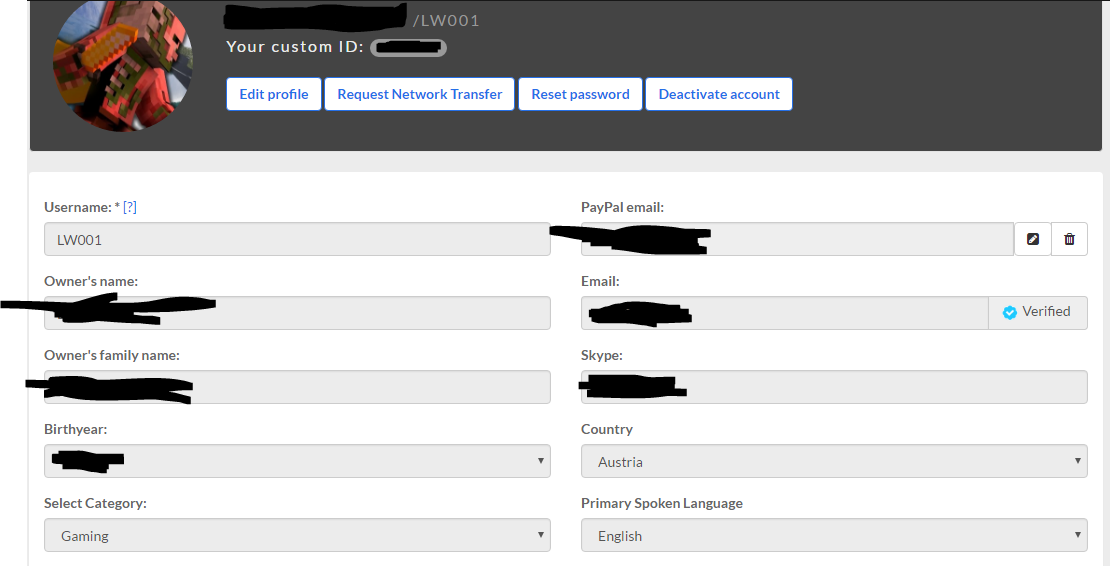The height and width of the screenshot is (566, 1110).
Task: Click Request Network Transfer button
Action: coord(419,94)
